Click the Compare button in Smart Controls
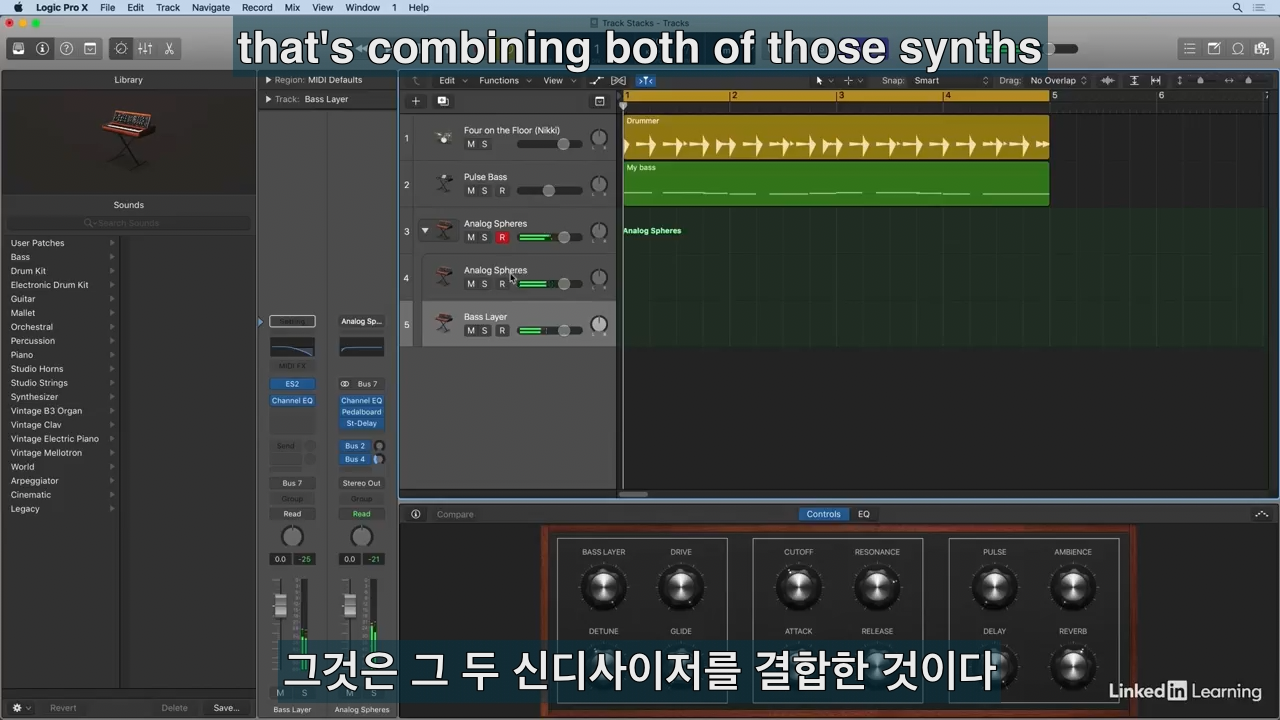Viewport: 1280px width, 720px height. coord(455,514)
